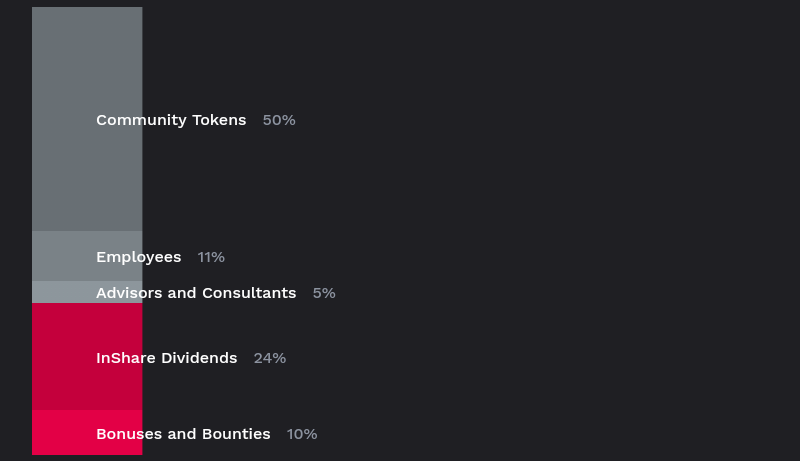Open the "InShare Dividends" label
Screen dimensions: 800x461
[x=167, y=358]
